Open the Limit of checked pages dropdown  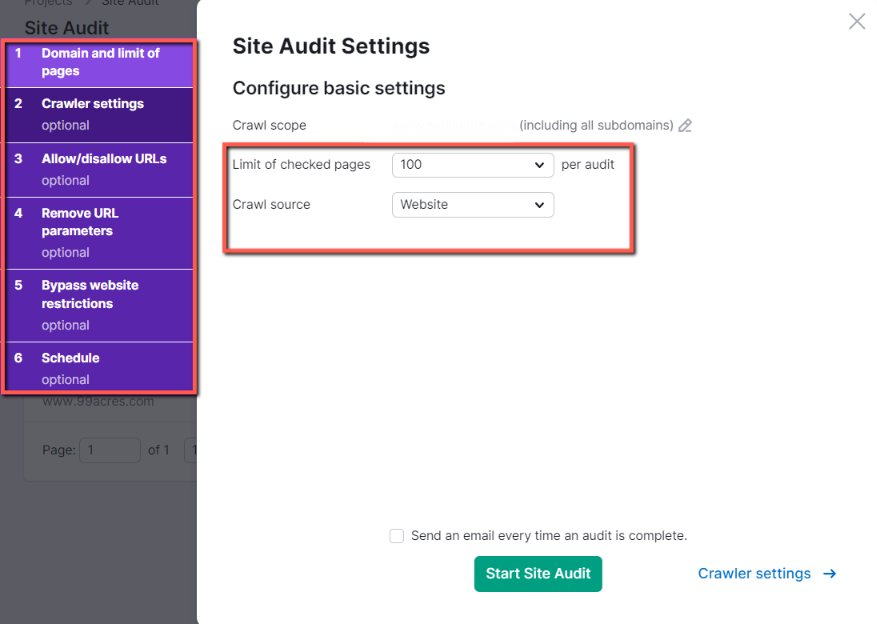coord(472,165)
